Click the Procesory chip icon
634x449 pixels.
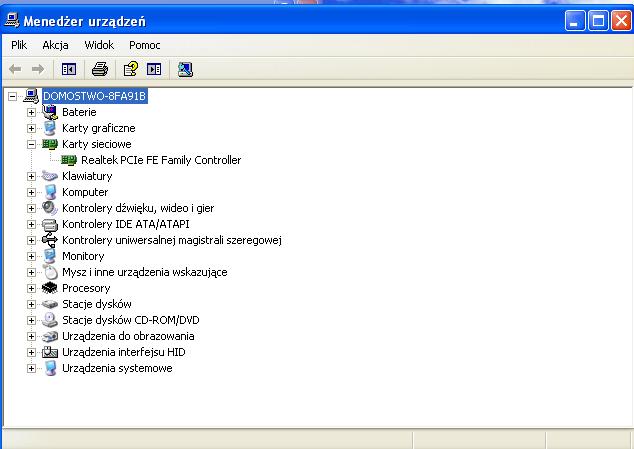pyautogui.click(x=50, y=288)
